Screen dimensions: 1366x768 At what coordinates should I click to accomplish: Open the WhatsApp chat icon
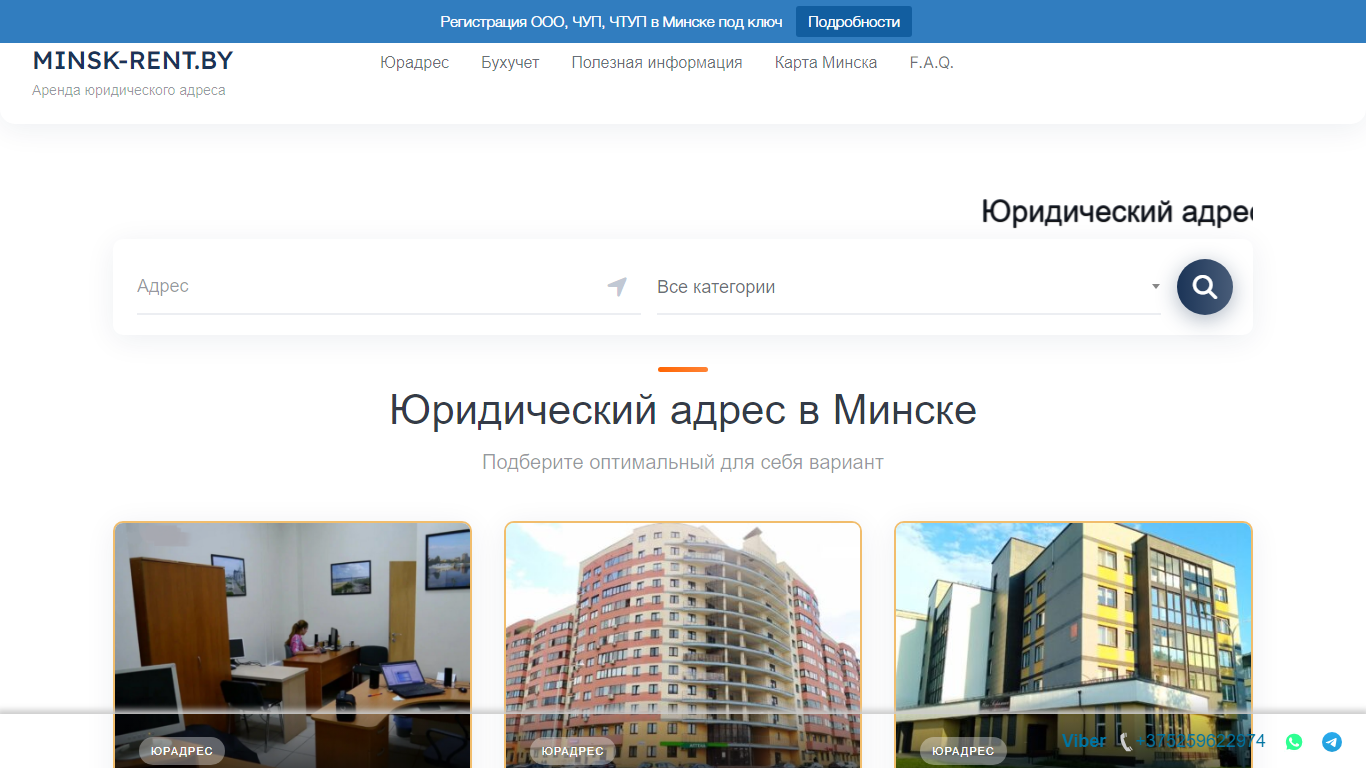[1294, 742]
